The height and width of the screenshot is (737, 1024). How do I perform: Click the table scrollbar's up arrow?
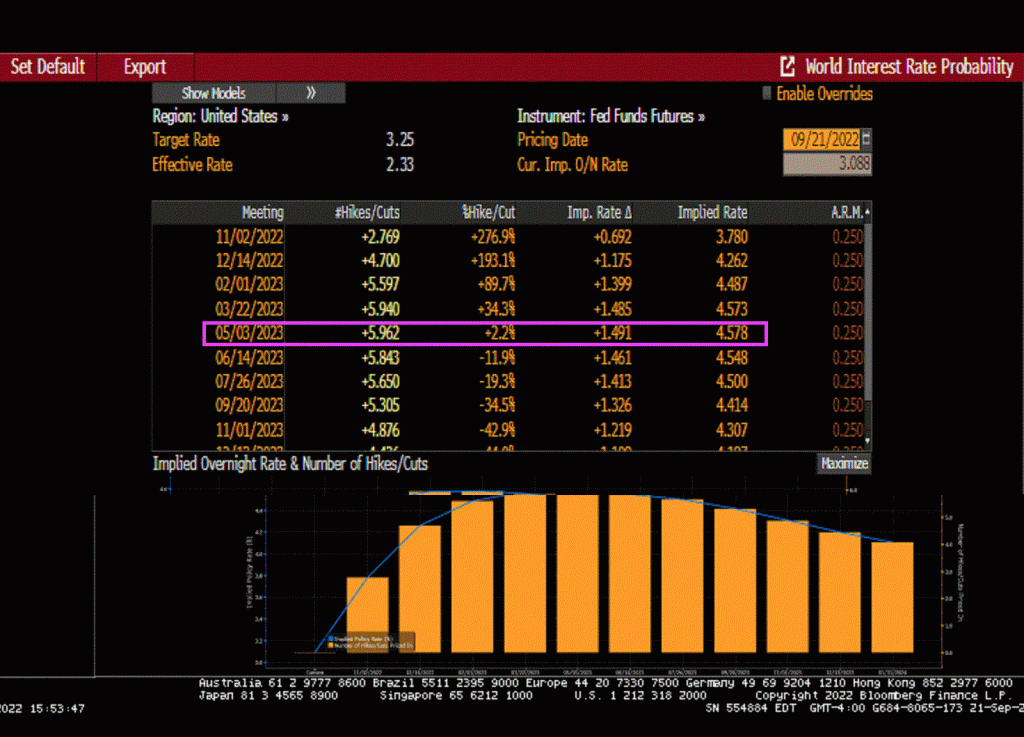[x=867, y=213]
